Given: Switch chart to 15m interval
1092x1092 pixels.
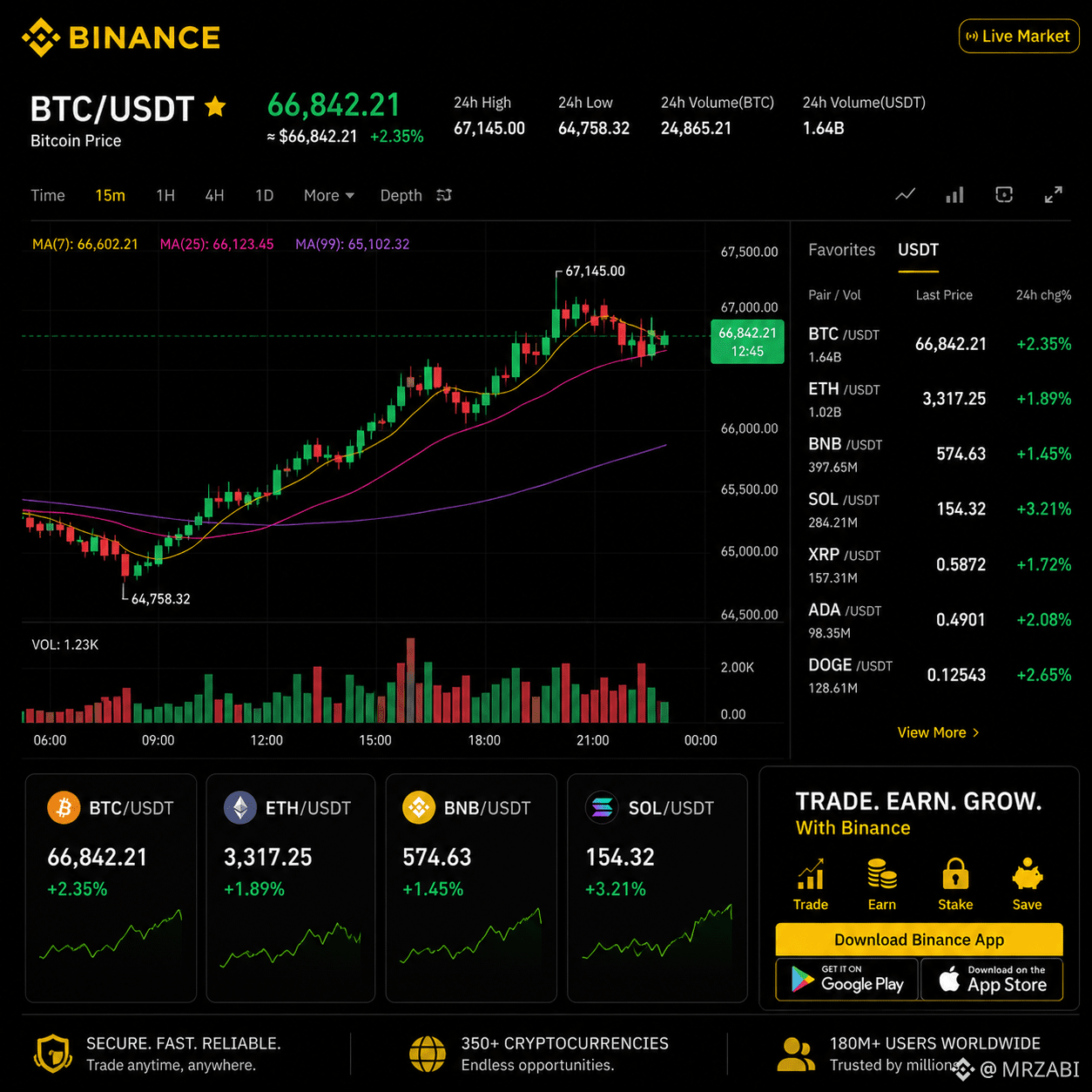Looking at the screenshot, I should coord(110,196).
